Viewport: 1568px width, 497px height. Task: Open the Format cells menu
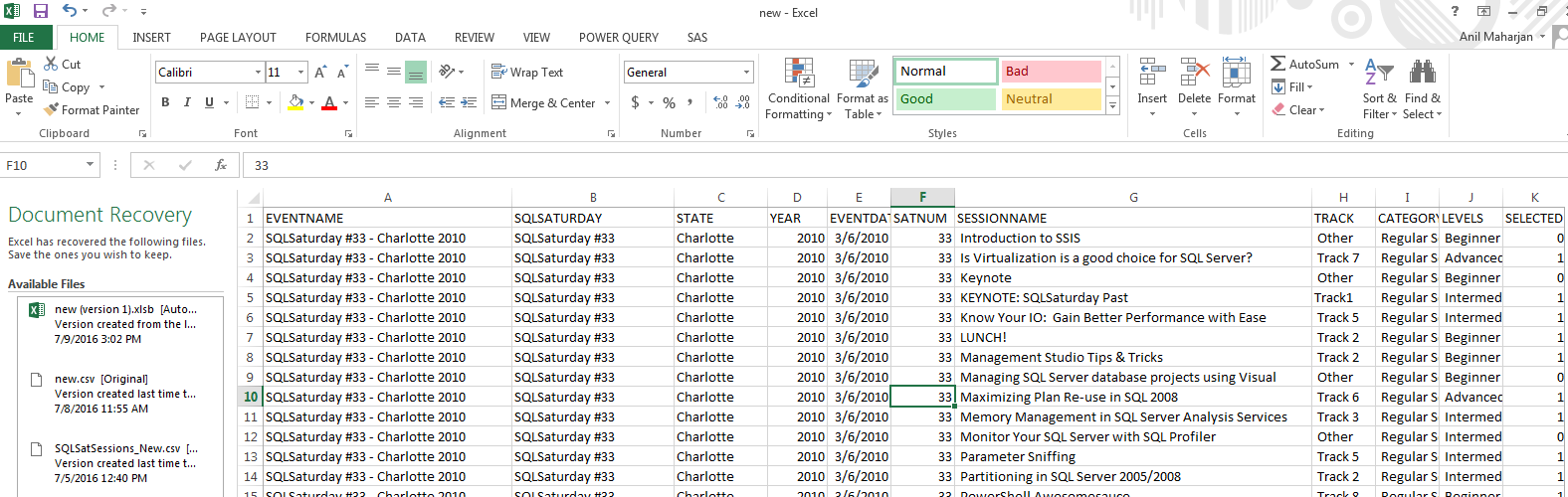[x=1236, y=87]
